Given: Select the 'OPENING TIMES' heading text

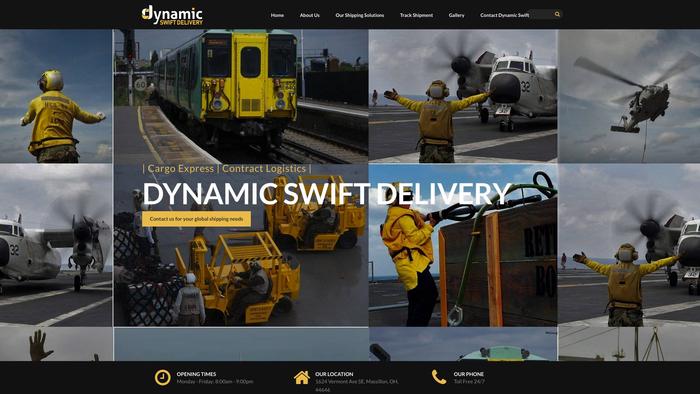Looking at the screenshot, I should coord(196,374).
